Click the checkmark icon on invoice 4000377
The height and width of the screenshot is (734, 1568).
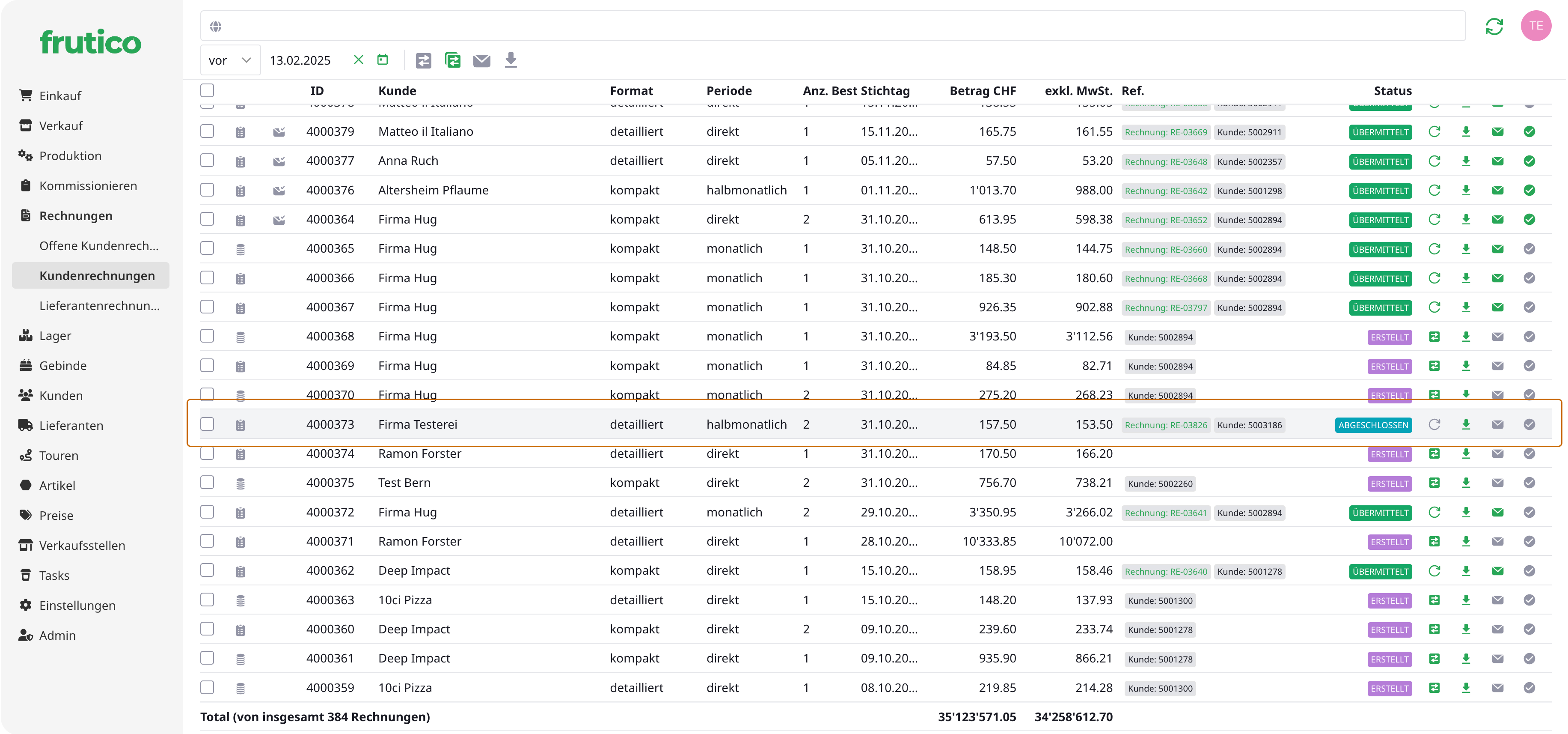[x=1529, y=161]
